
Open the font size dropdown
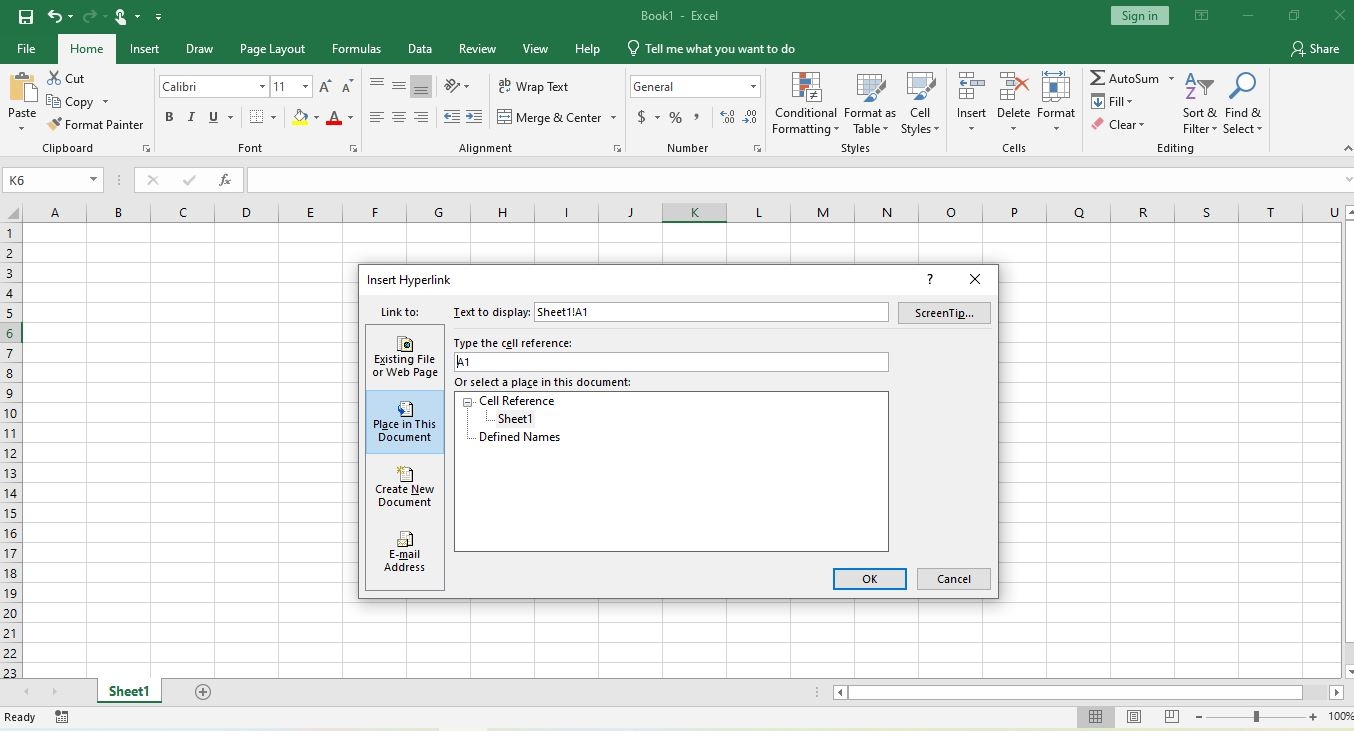(306, 87)
